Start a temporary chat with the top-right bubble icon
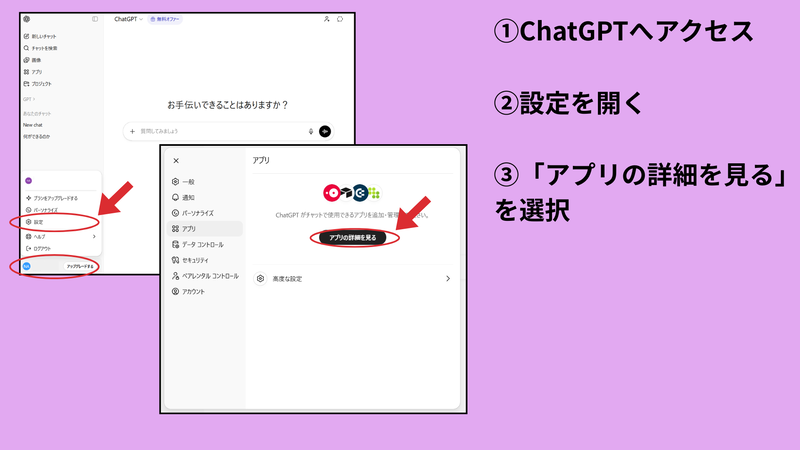The image size is (800, 450). coord(340,19)
